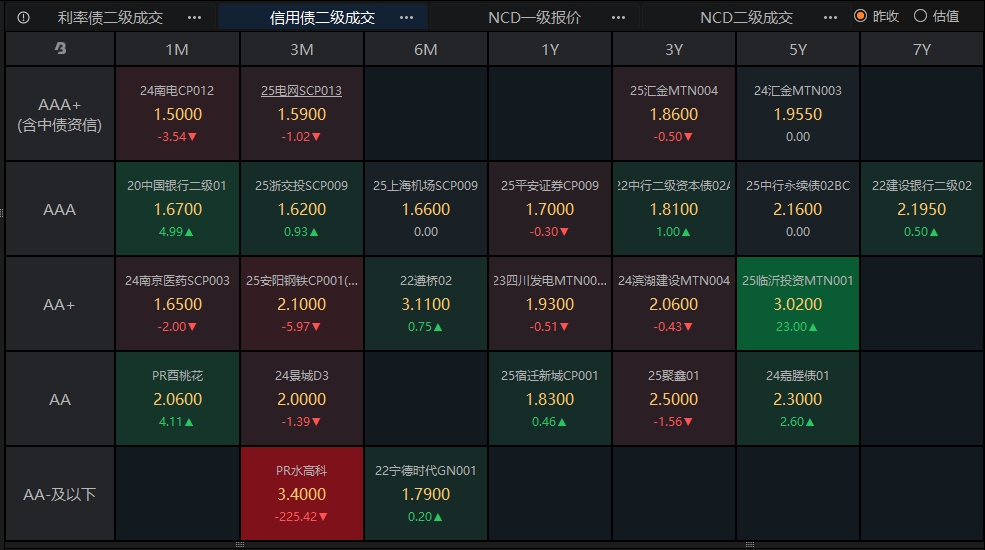Open the 22宁德时代GN001 cell
This screenshot has width=985, height=550.
point(426,494)
